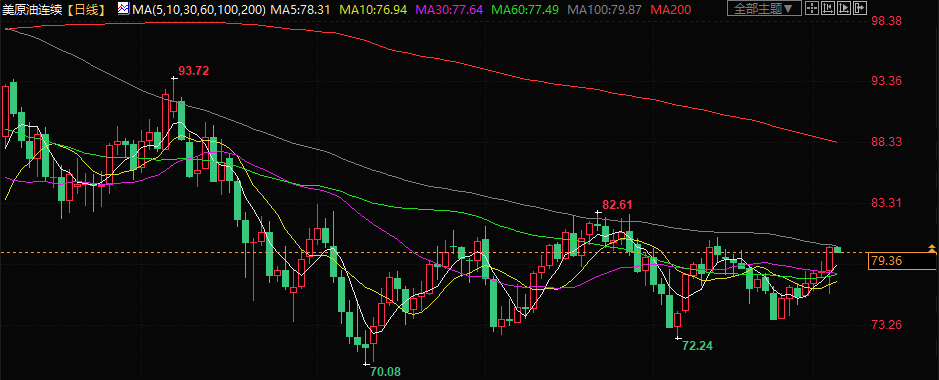
Task: Open MA(5,10,30,60,100,200) parameter settings
Action: point(198,9)
